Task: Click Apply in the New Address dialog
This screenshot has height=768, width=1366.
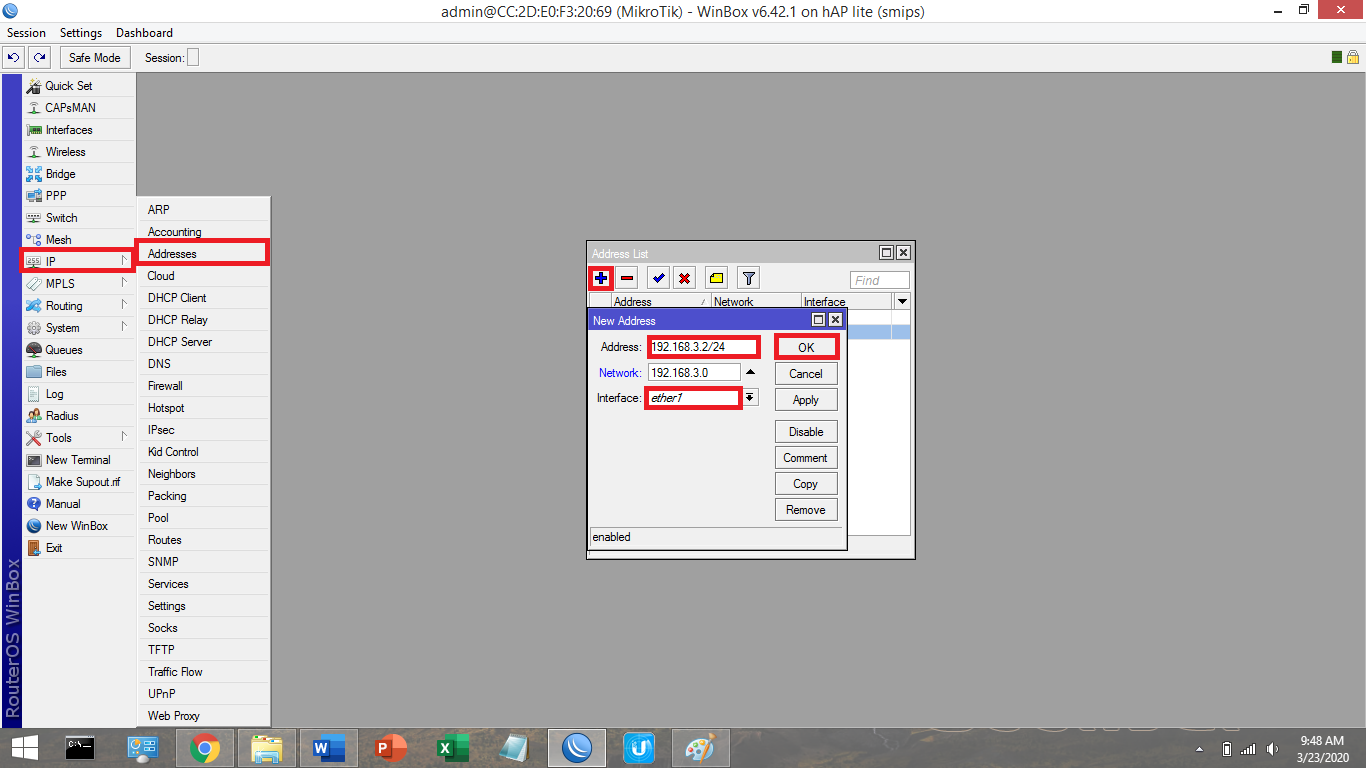Action: point(806,400)
